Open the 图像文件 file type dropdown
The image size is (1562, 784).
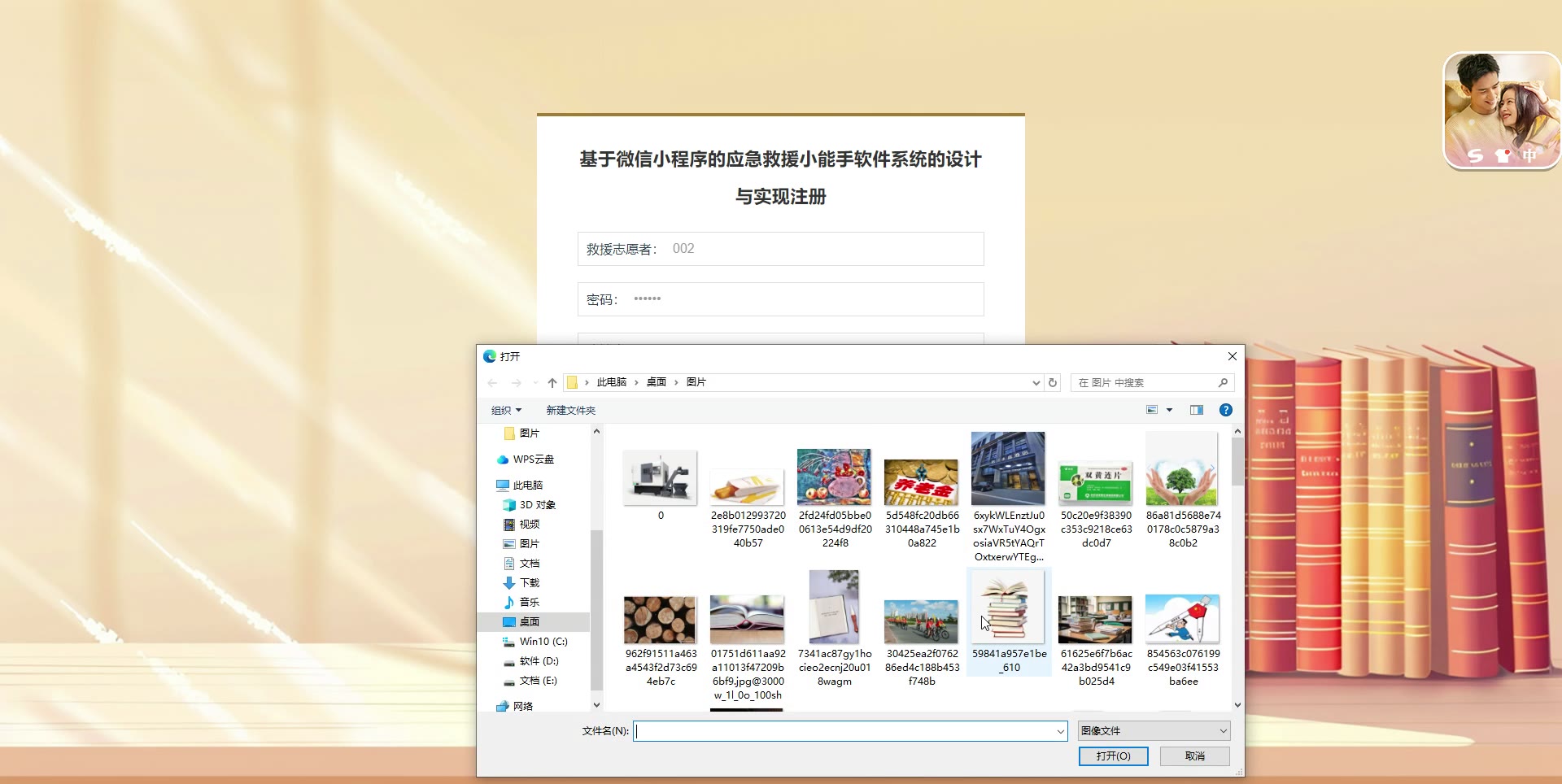(x=1153, y=731)
